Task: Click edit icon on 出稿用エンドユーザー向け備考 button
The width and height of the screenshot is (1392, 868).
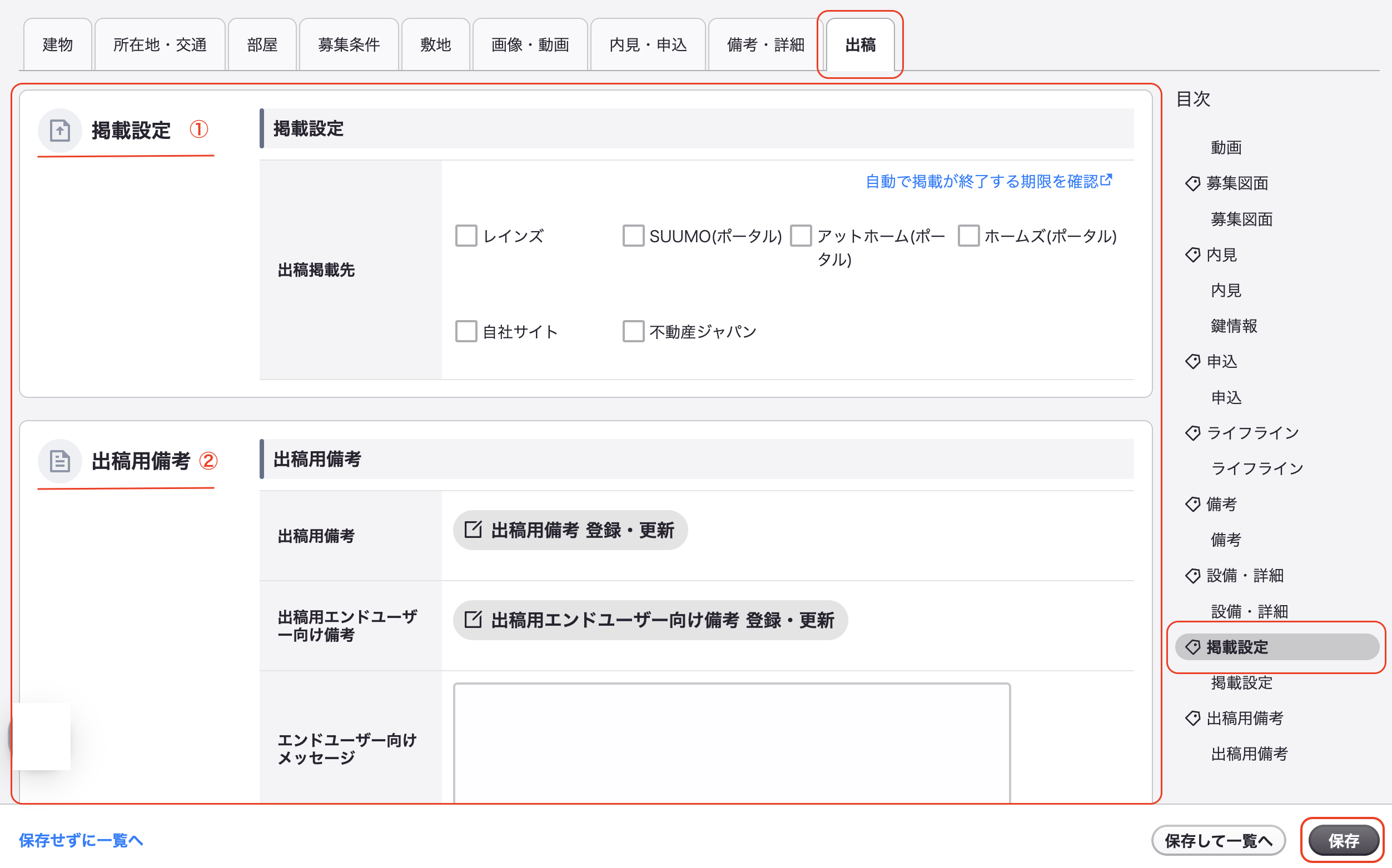Action: point(473,620)
